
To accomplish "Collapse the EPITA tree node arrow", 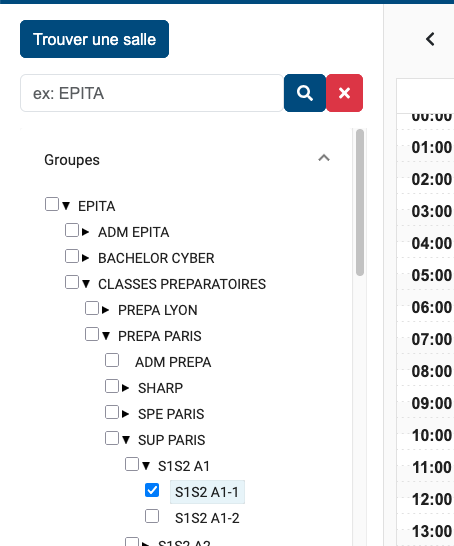I will [66, 206].
